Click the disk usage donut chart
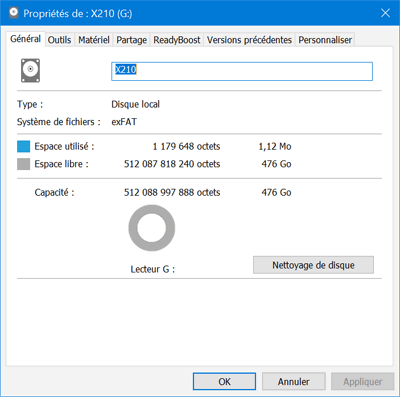The width and height of the screenshot is (400, 397). (x=152, y=228)
